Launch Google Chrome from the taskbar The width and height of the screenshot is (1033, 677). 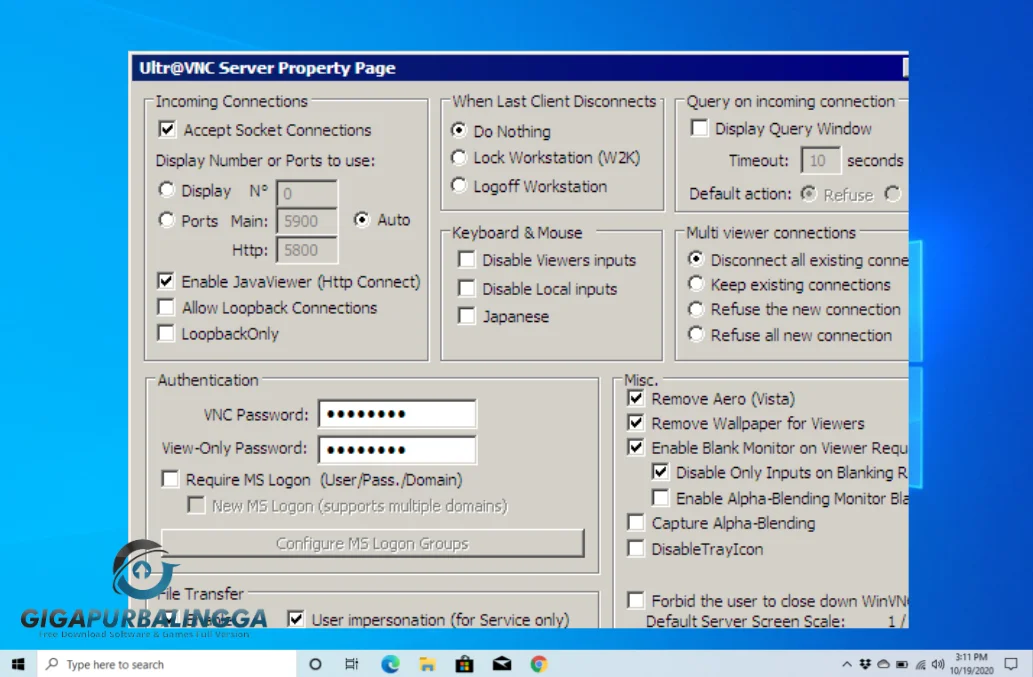click(538, 663)
